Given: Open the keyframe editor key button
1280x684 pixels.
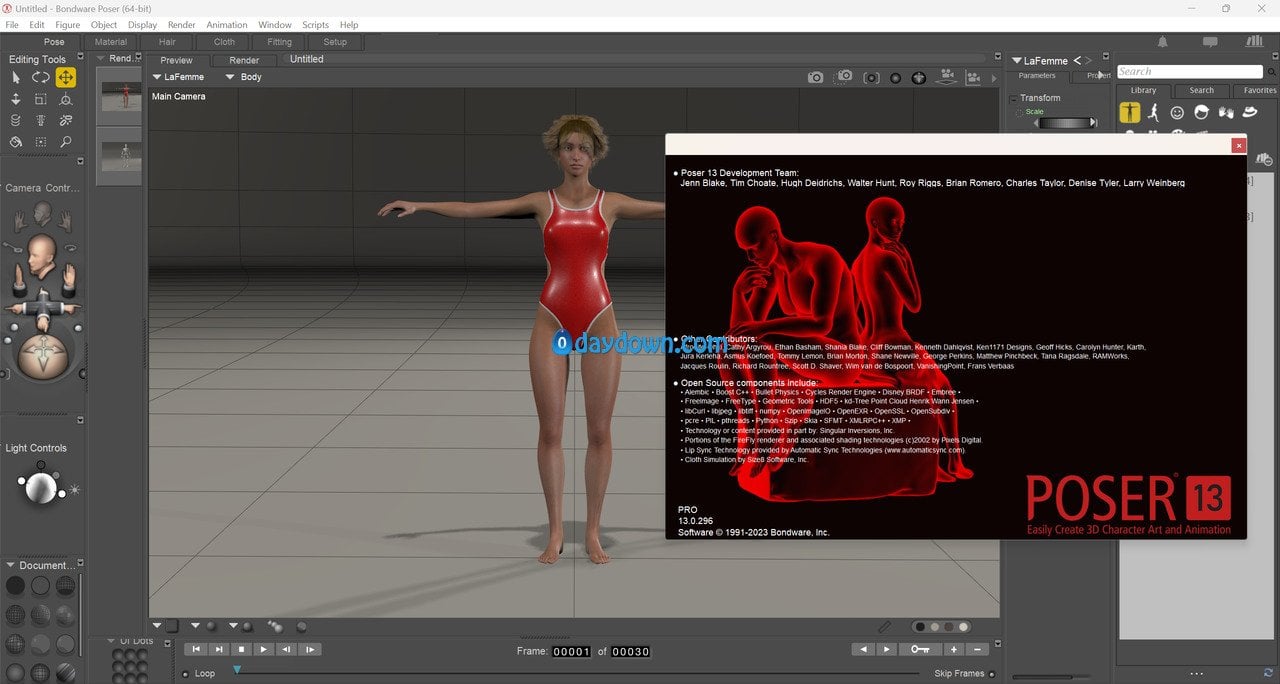Looking at the screenshot, I should pos(919,649).
